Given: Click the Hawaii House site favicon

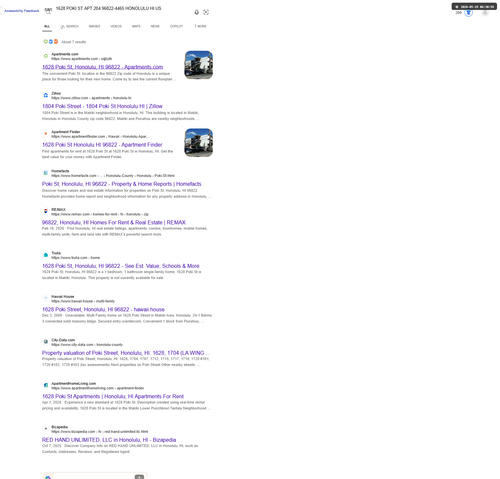Looking at the screenshot, I should [x=46, y=298].
